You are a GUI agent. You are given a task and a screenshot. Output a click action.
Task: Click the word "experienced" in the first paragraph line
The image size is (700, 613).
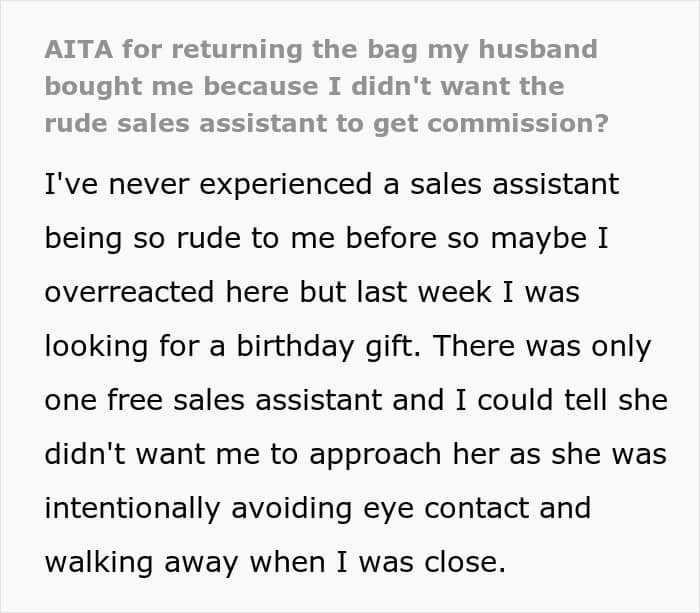point(286,186)
